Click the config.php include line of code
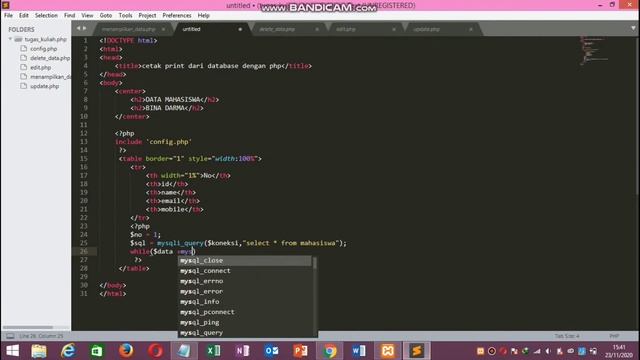Image resolution: width=640 pixels, height=360 pixels. pyautogui.click(x=153, y=142)
